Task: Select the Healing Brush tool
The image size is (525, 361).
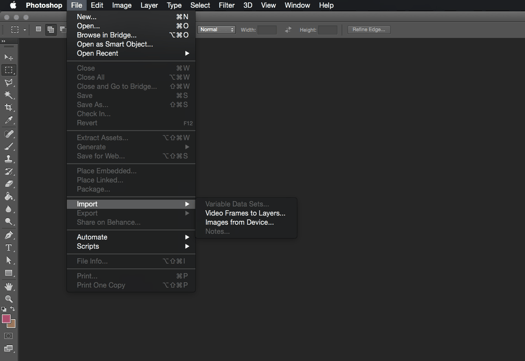Action: click(x=8, y=134)
